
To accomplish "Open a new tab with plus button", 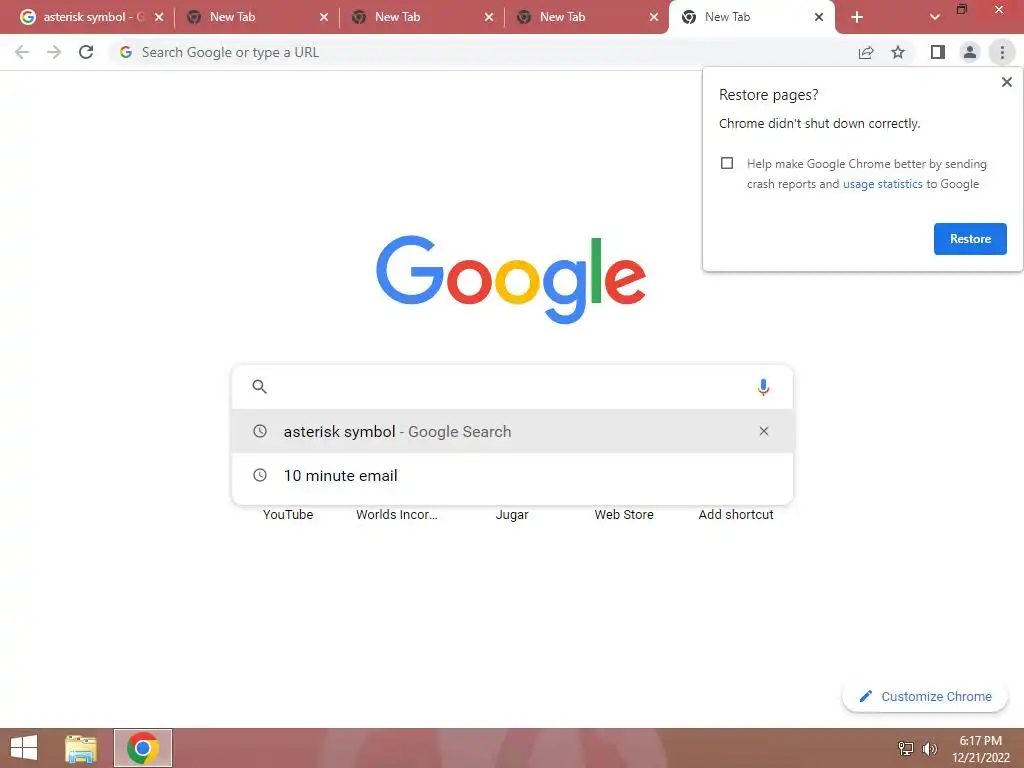I will click(x=857, y=17).
